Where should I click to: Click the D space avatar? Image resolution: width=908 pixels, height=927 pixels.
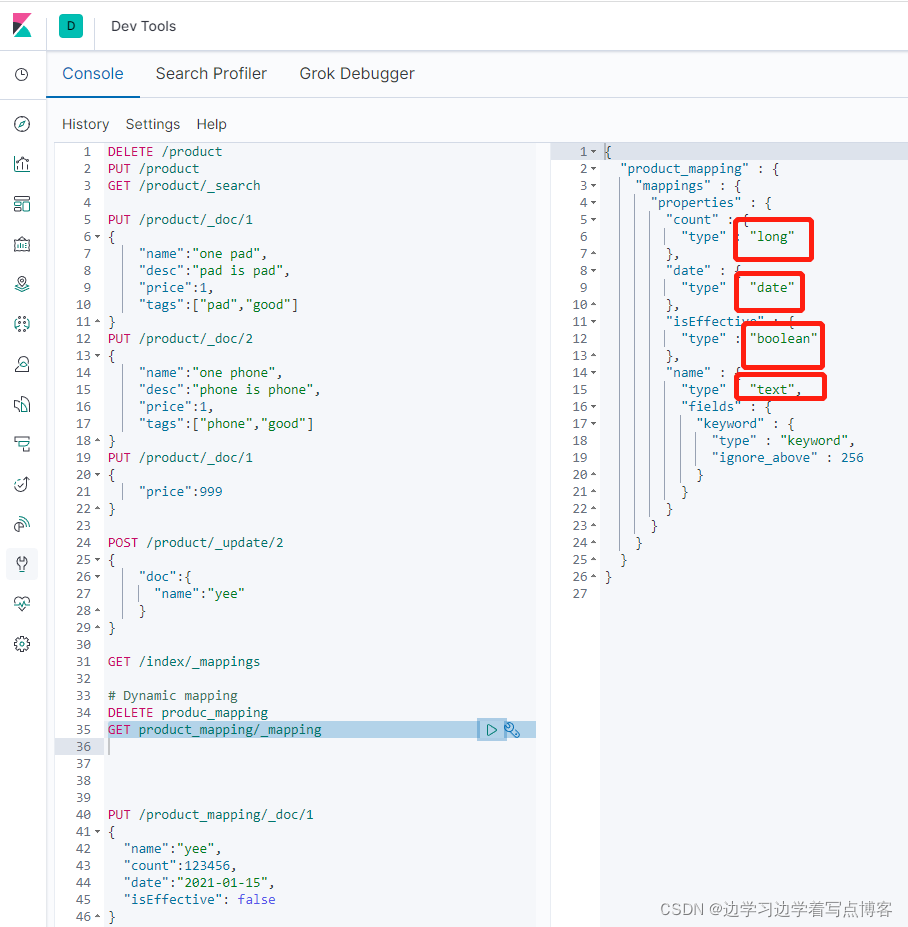(x=70, y=26)
